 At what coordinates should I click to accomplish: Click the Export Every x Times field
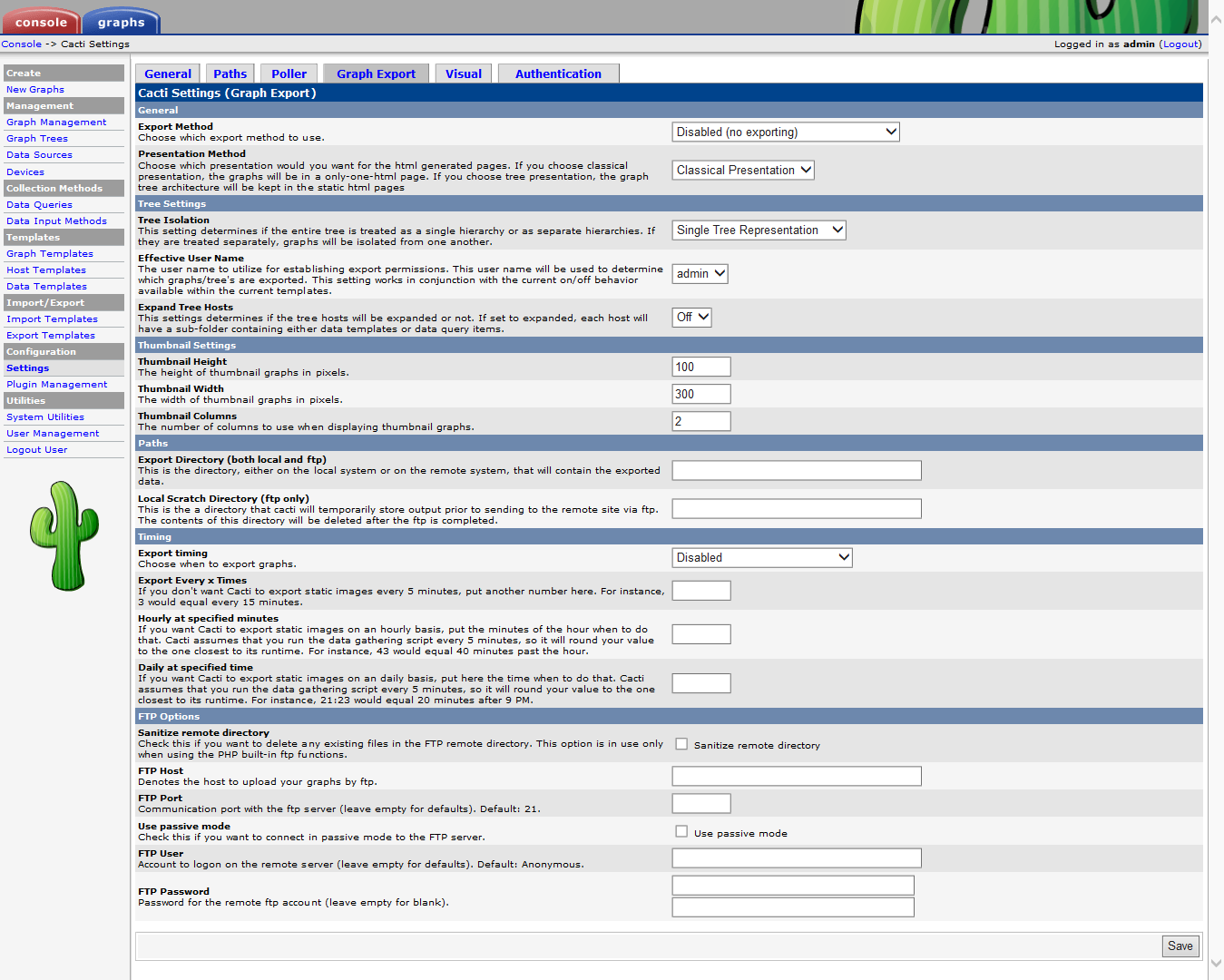[701, 591]
